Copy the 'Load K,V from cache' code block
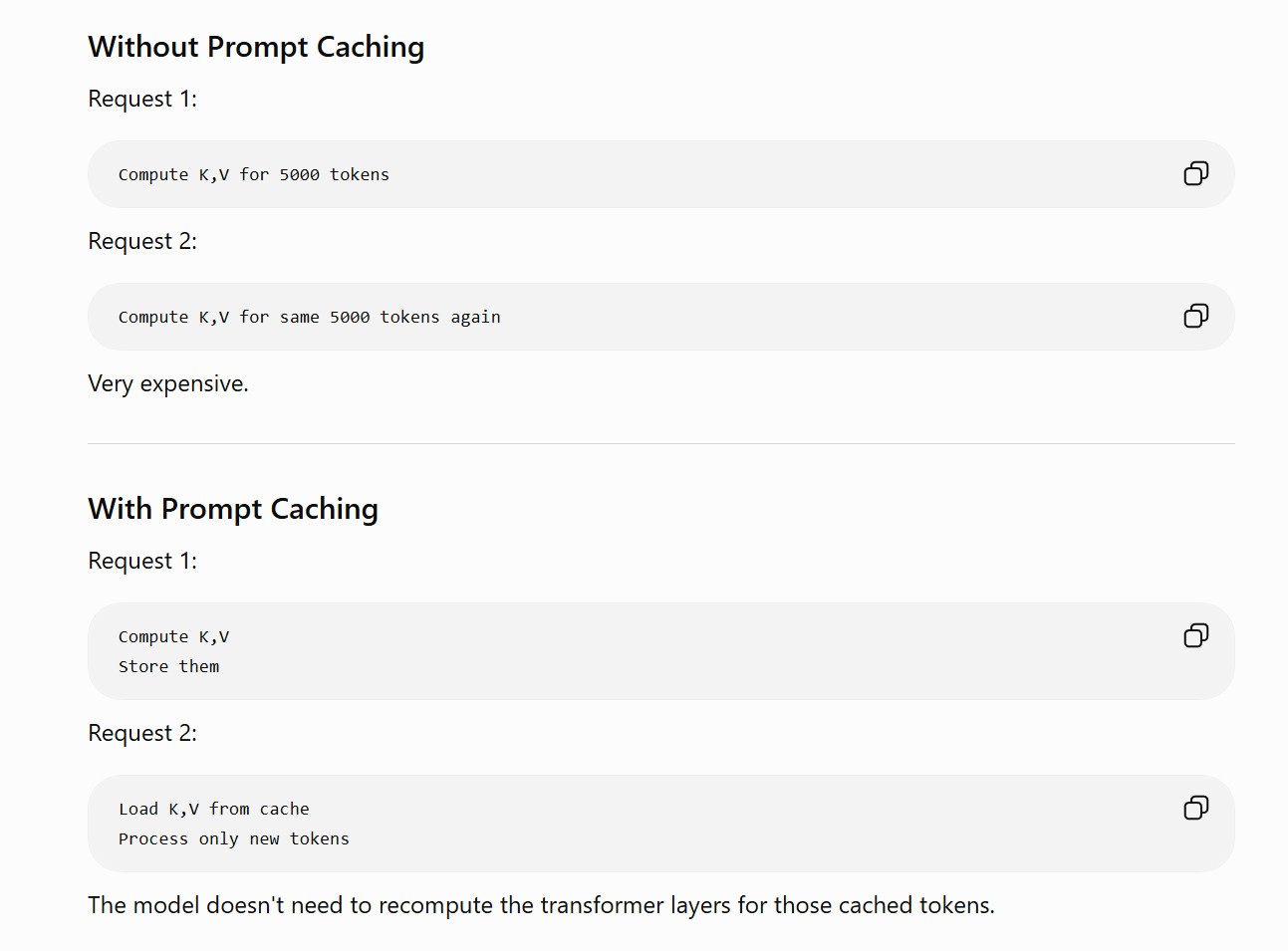The image size is (1288, 951). pos(1196,809)
